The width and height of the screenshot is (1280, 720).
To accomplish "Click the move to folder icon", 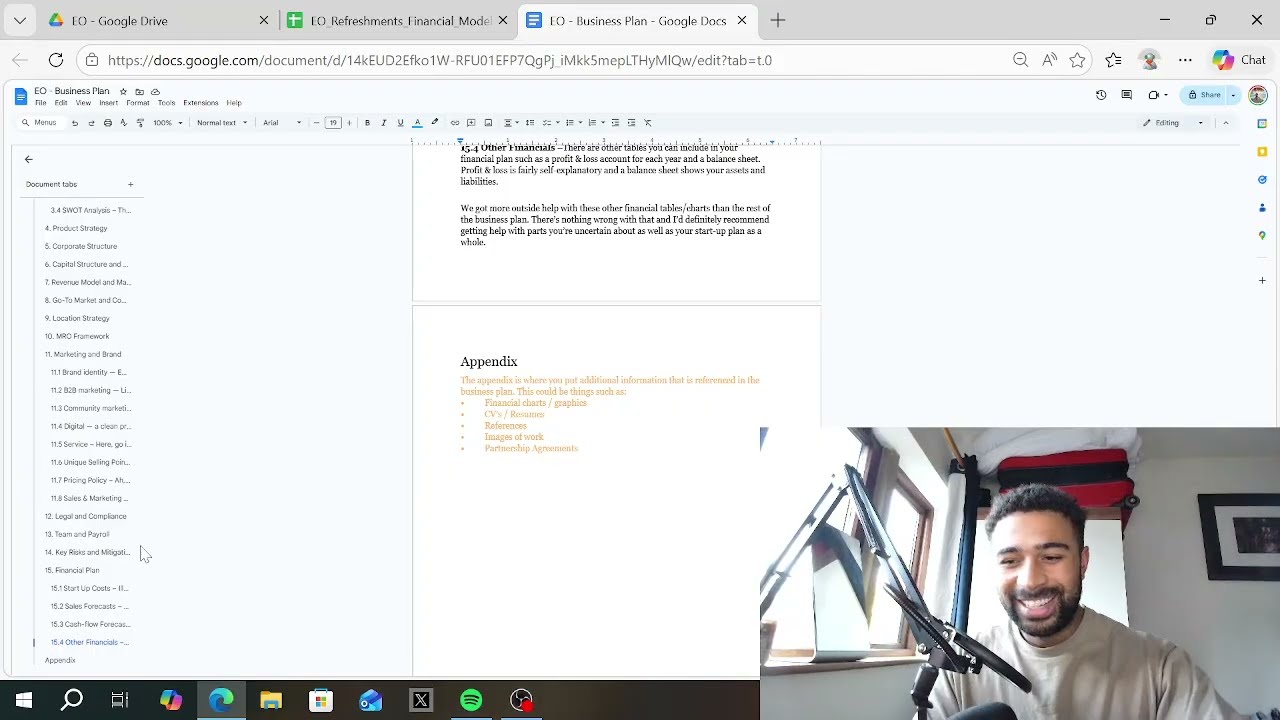I will [x=139, y=91].
